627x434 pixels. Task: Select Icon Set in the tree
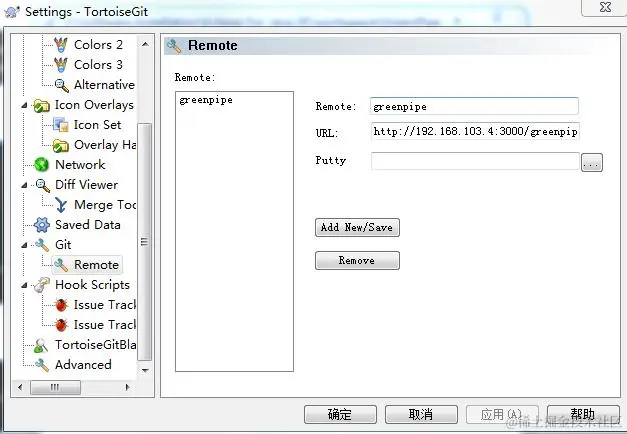click(97, 125)
